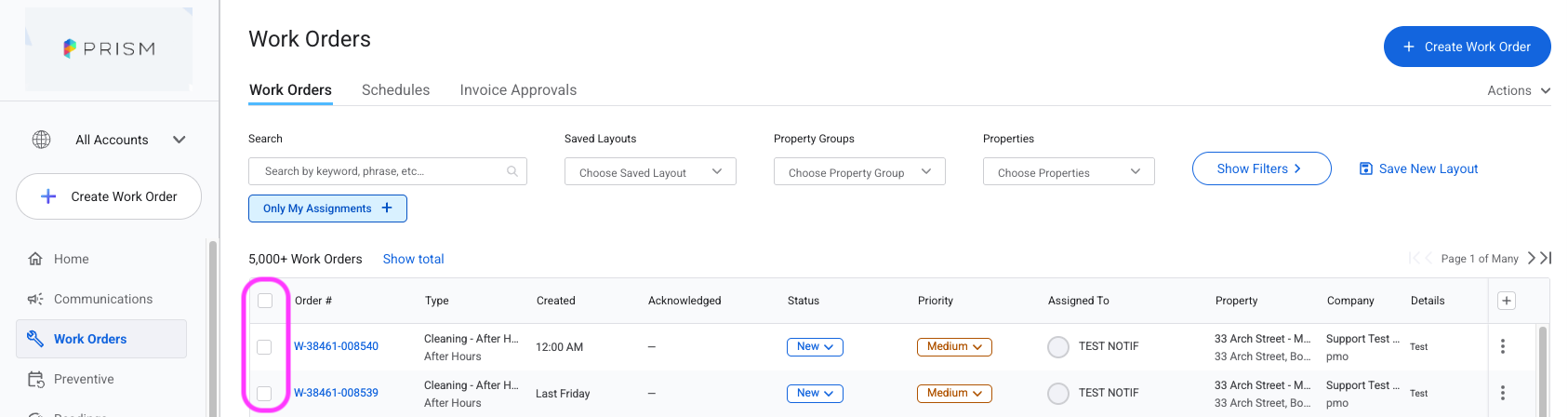Click the add column plus icon
Viewport: 1568px width, 417px height.
[x=1507, y=301]
